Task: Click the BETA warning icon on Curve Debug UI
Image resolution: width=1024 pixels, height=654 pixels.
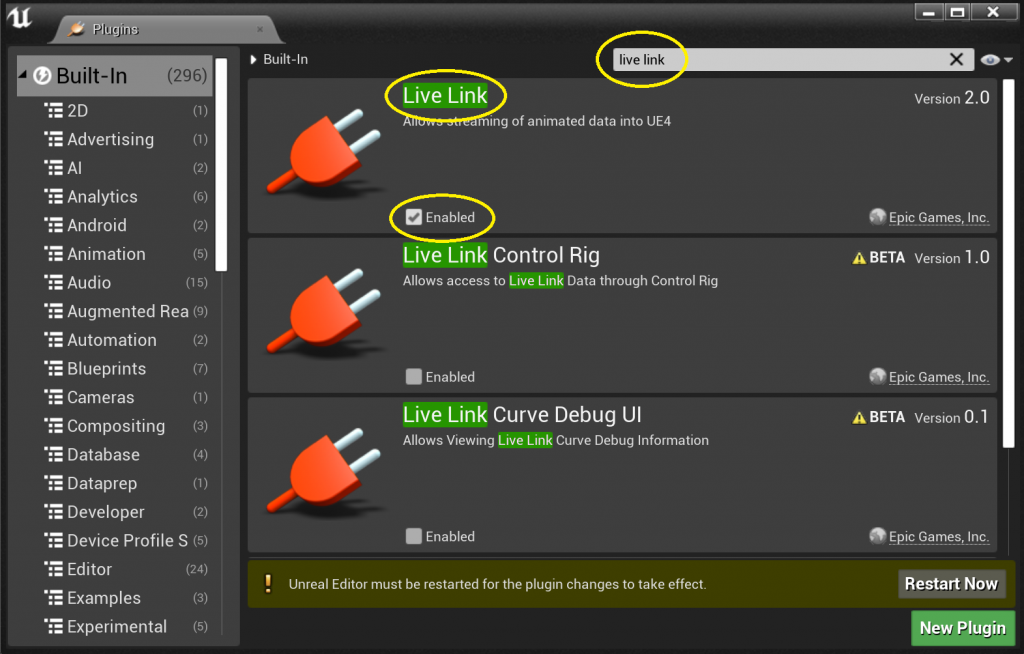Action: tap(859, 417)
